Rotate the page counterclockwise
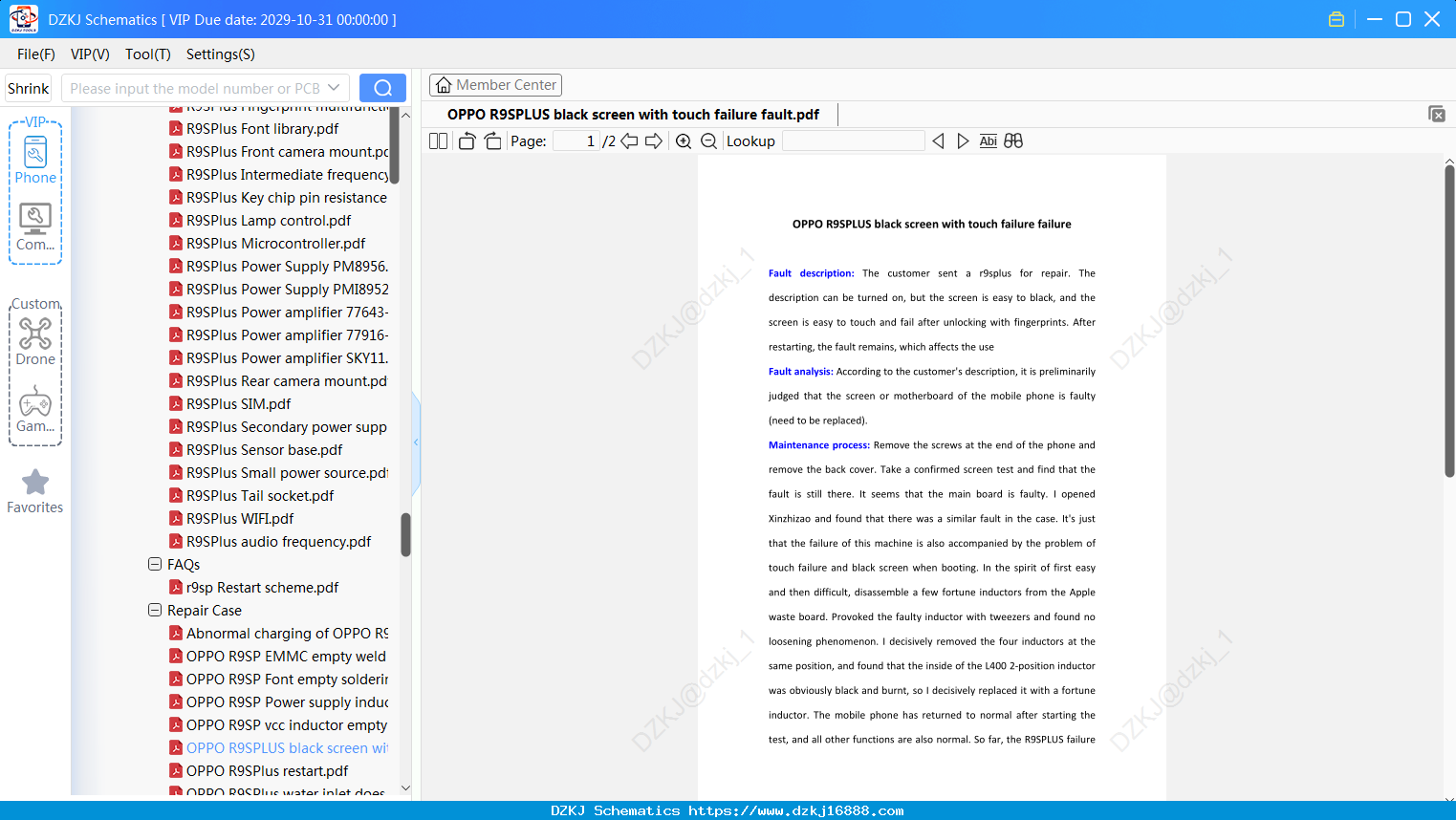Screen dimensions: 1456x820 pos(467,141)
